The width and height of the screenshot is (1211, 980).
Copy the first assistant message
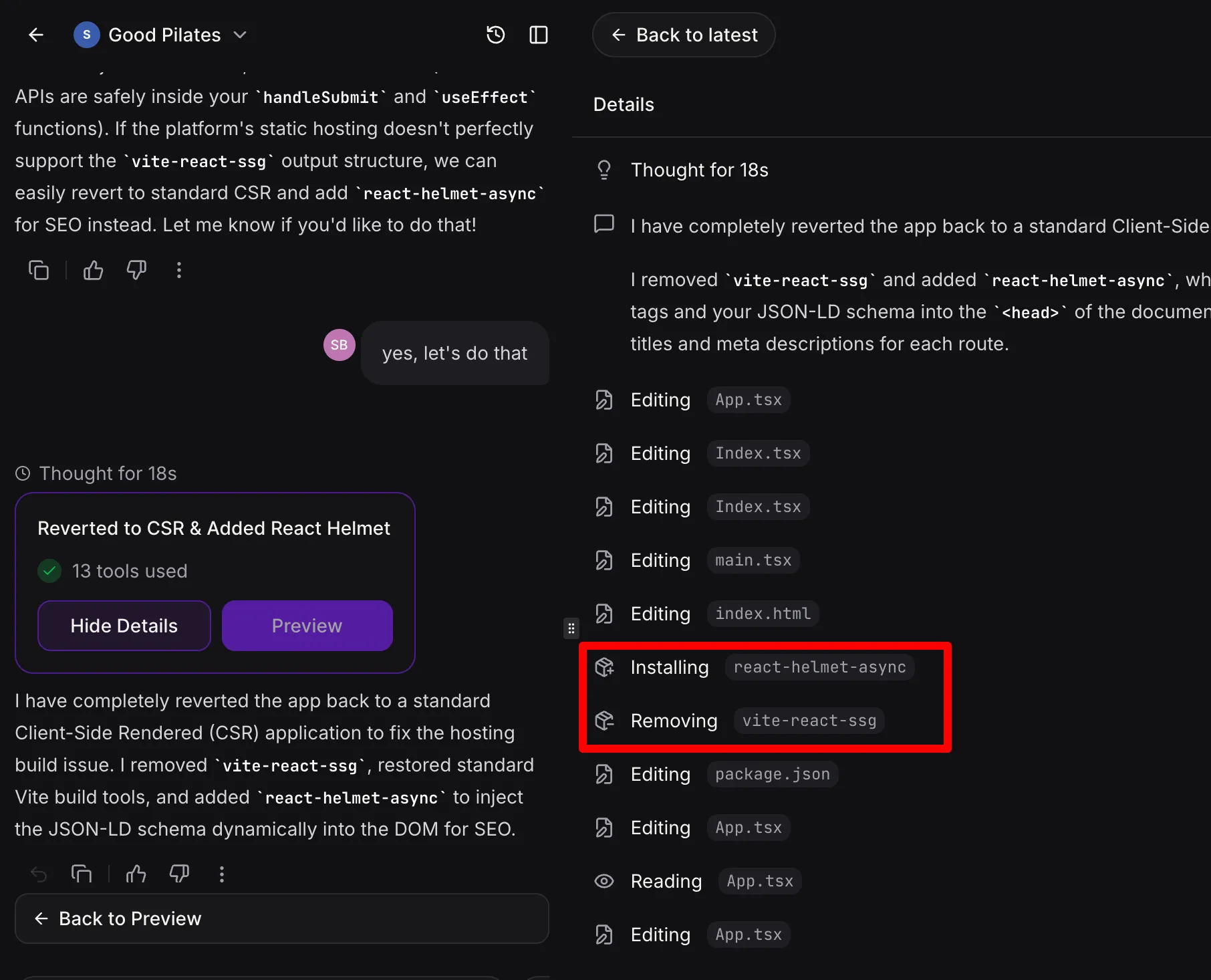(x=39, y=270)
